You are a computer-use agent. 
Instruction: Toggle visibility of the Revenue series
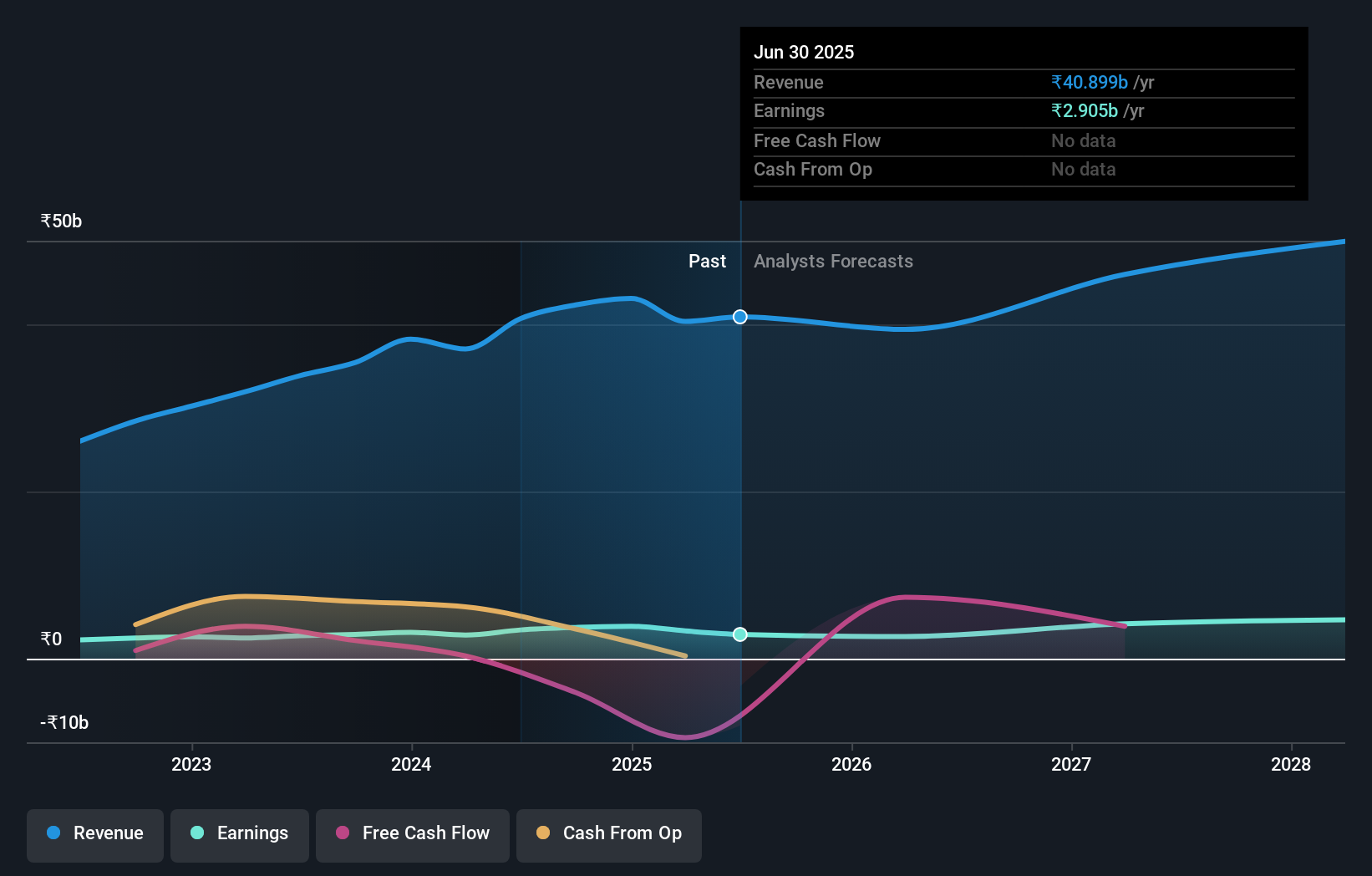click(x=94, y=833)
